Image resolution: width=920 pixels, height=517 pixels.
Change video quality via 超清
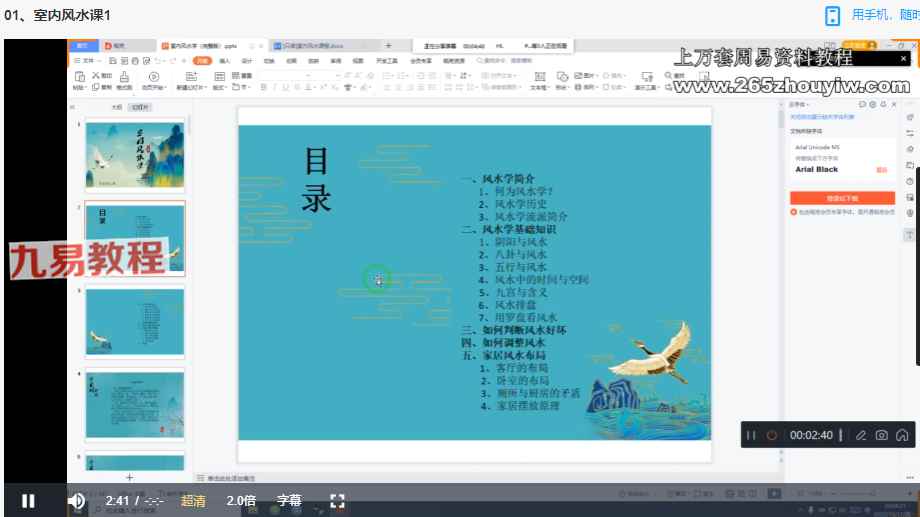(x=192, y=501)
